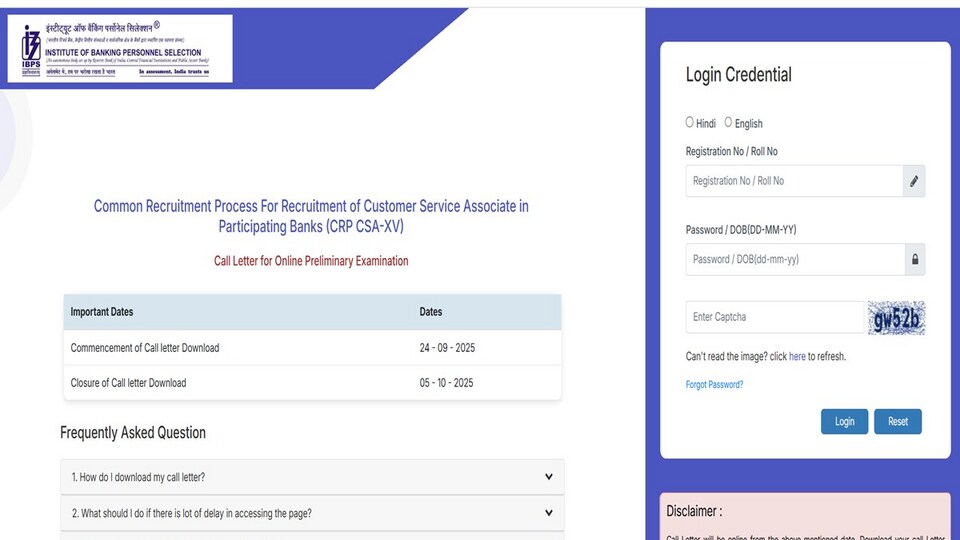Click the 'Important Dates' column header
Image resolution: width=960 pixels, height=540 pixels.
pos(102,312)
